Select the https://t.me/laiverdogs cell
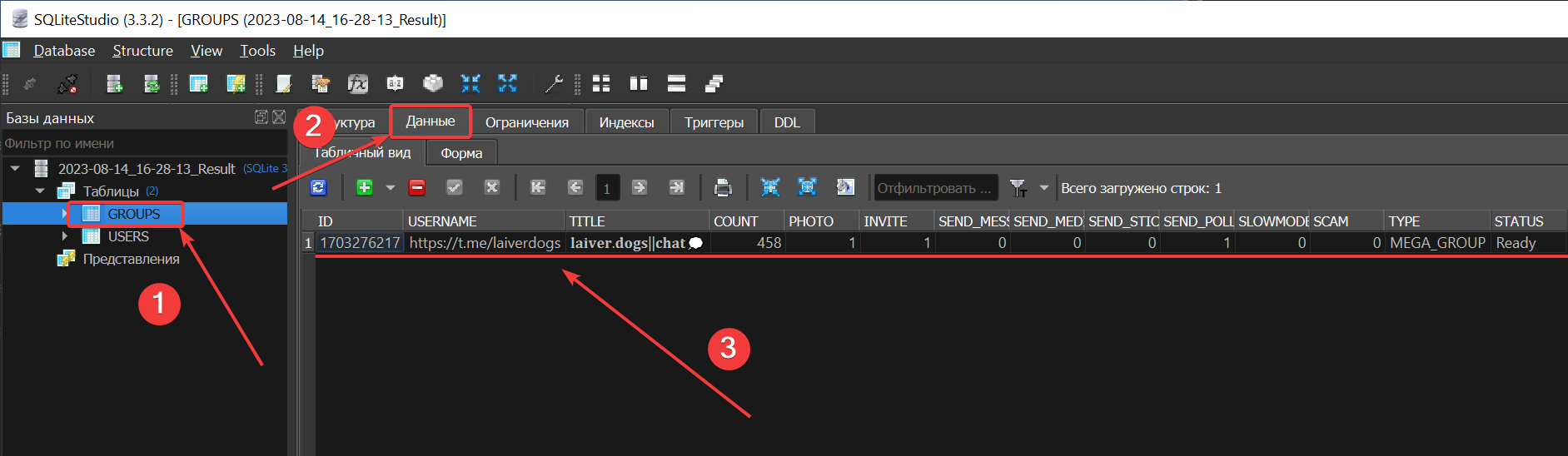1568x456 pixels. pos(485,243)
